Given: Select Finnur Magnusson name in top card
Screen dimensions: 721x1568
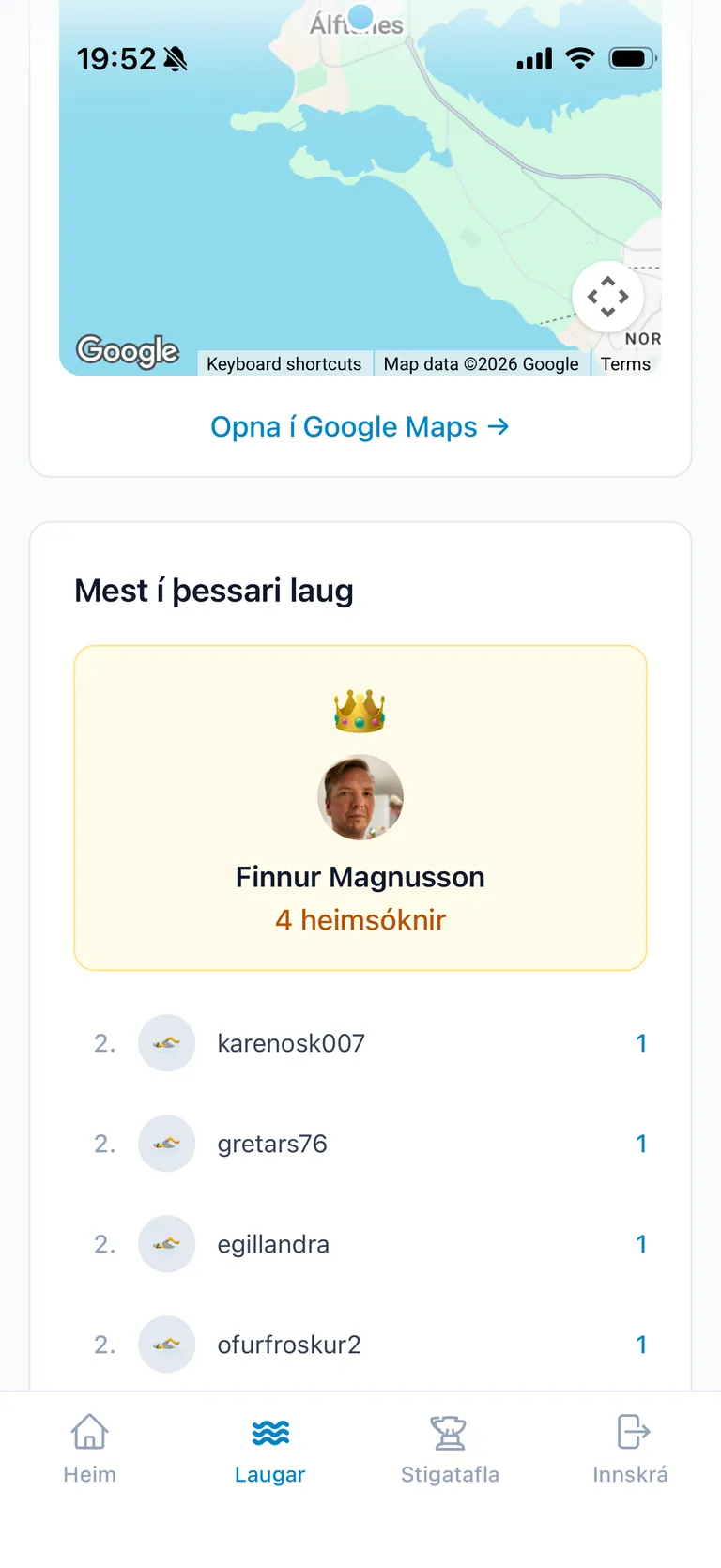Looking at the screenshot, I should [x=360, y=877].
